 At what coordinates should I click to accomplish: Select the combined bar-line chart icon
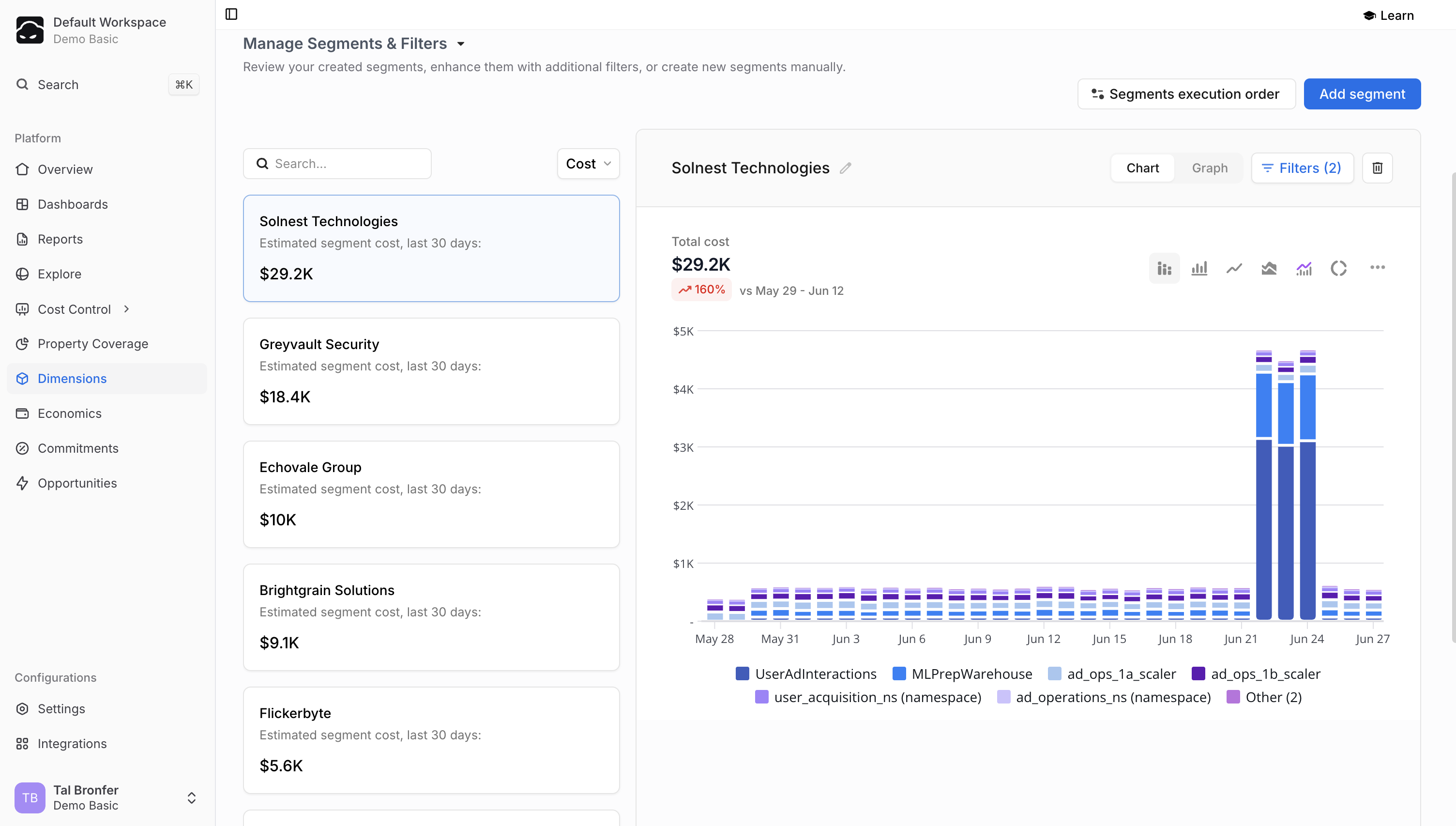(1304, 268)
